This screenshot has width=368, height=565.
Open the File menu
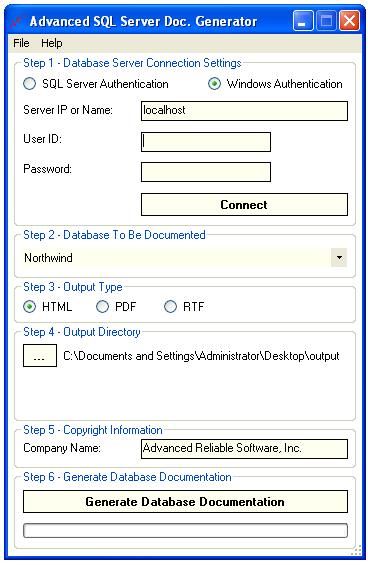(21, 43)
